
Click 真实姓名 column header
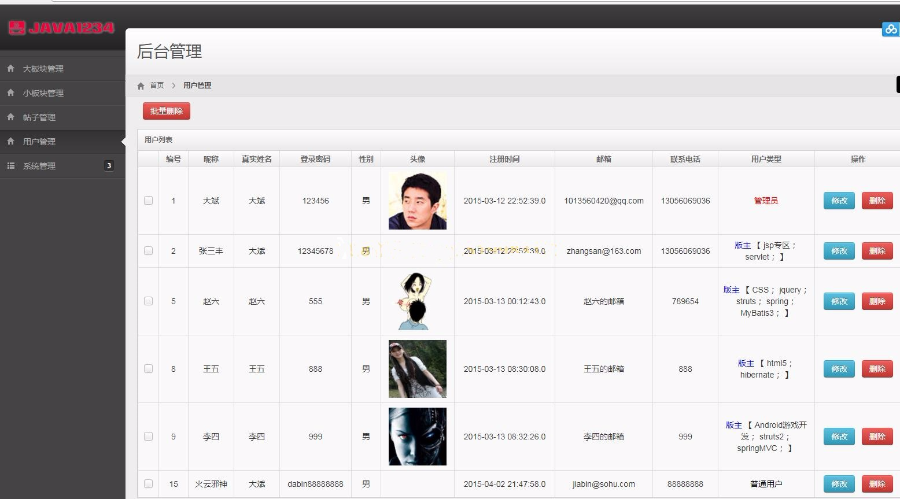[257, 159]
